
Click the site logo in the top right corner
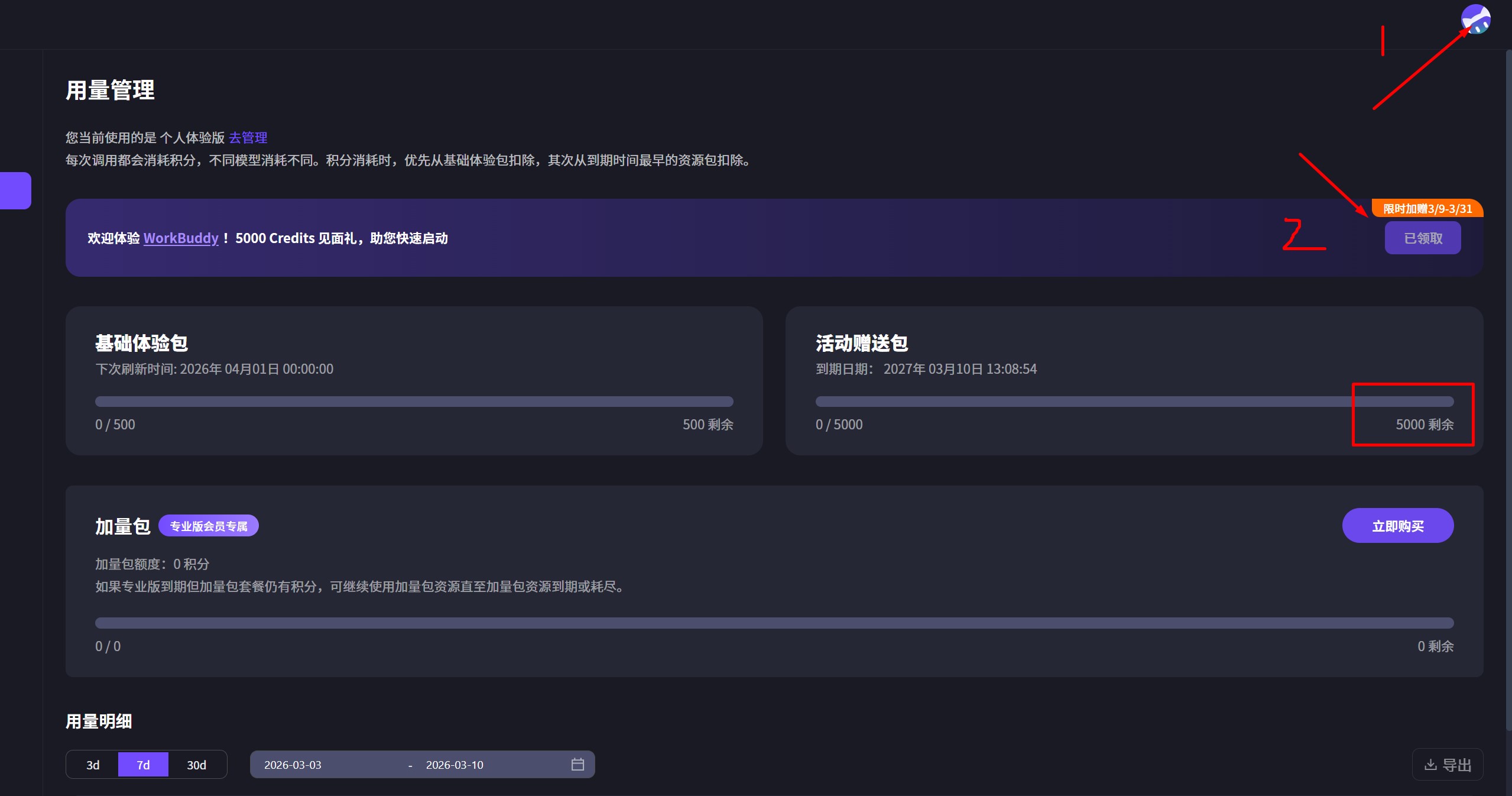click(1475, 18)
